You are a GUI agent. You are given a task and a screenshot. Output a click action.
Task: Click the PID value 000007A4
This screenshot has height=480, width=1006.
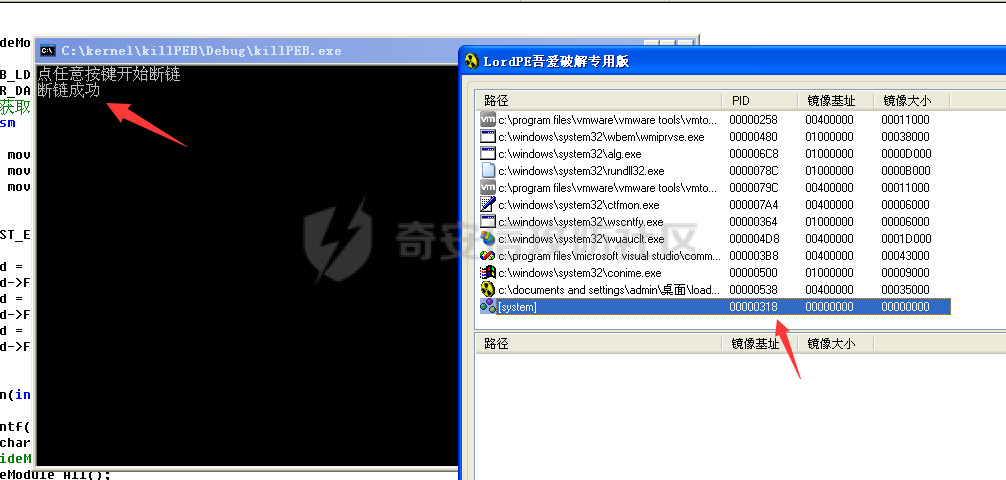(x=753, y=205)
